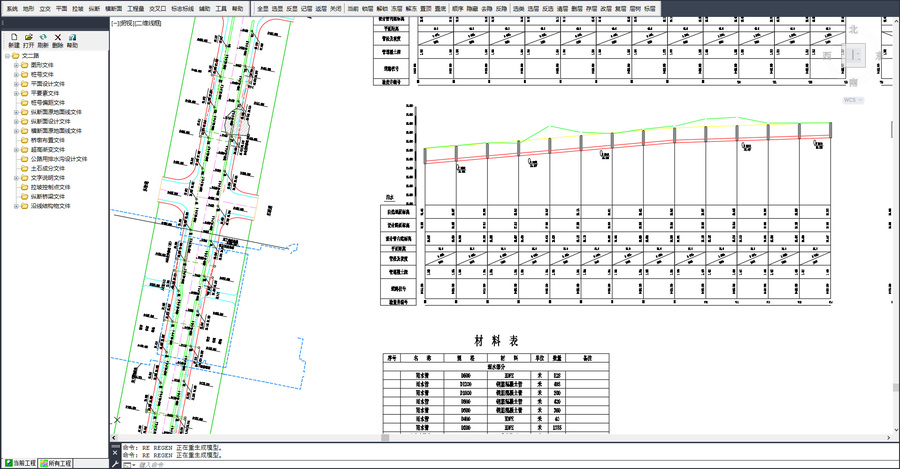Expand the 纵断面设计文件 node

coord(16,121)
